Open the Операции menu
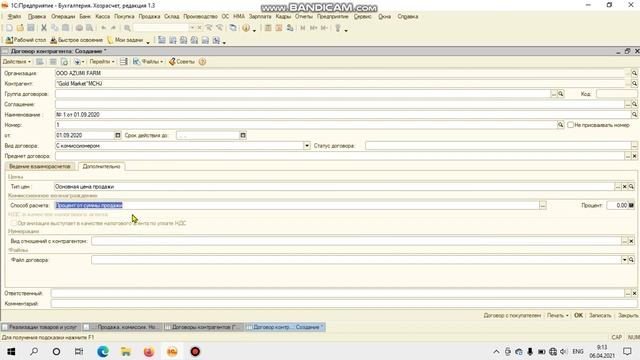The width and height of the screenshot is (640, 360). click(63, 16)
